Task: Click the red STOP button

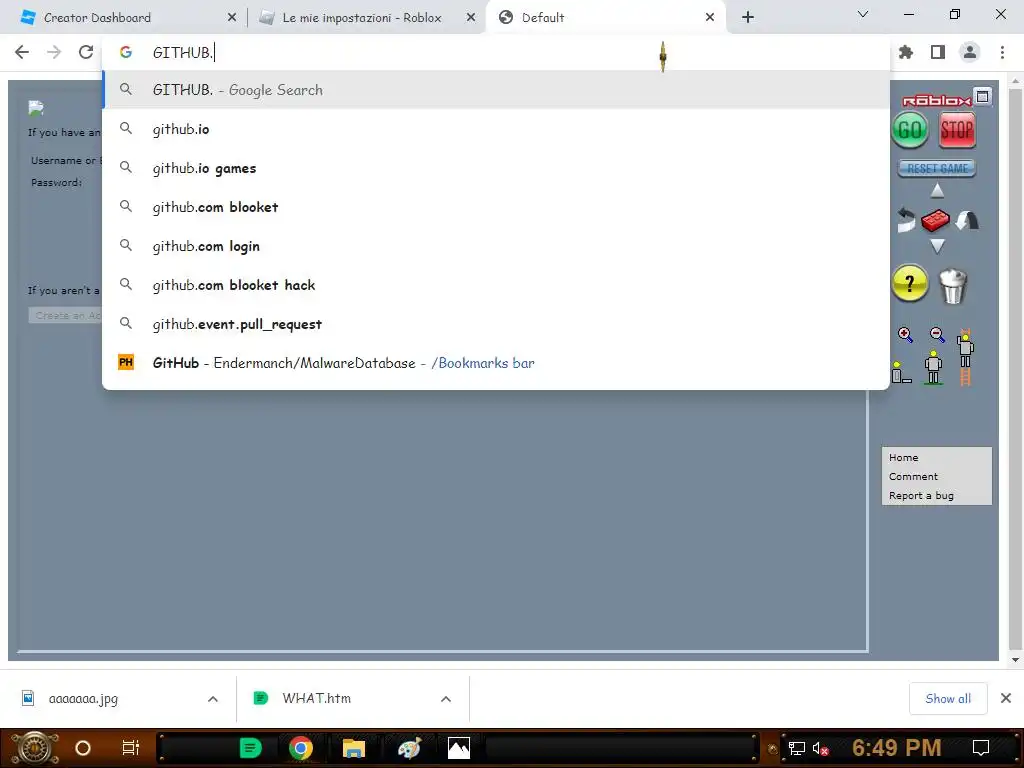Action: (x=957, y=130)
